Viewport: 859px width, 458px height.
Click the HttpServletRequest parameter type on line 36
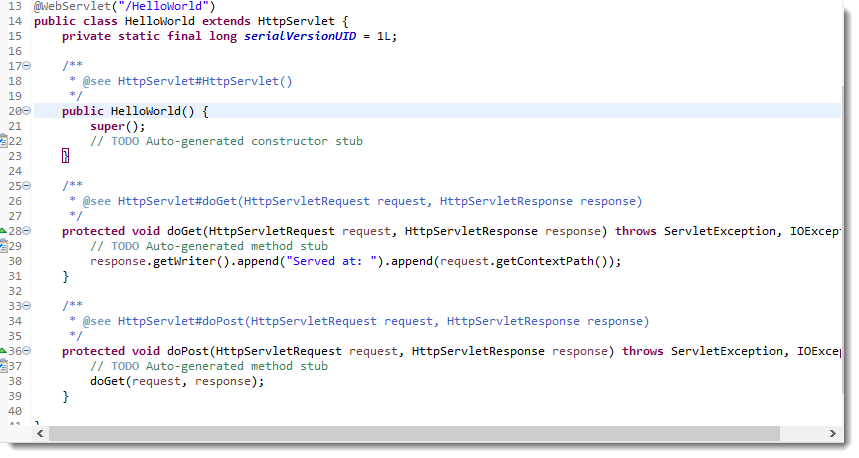pos(278,351)
